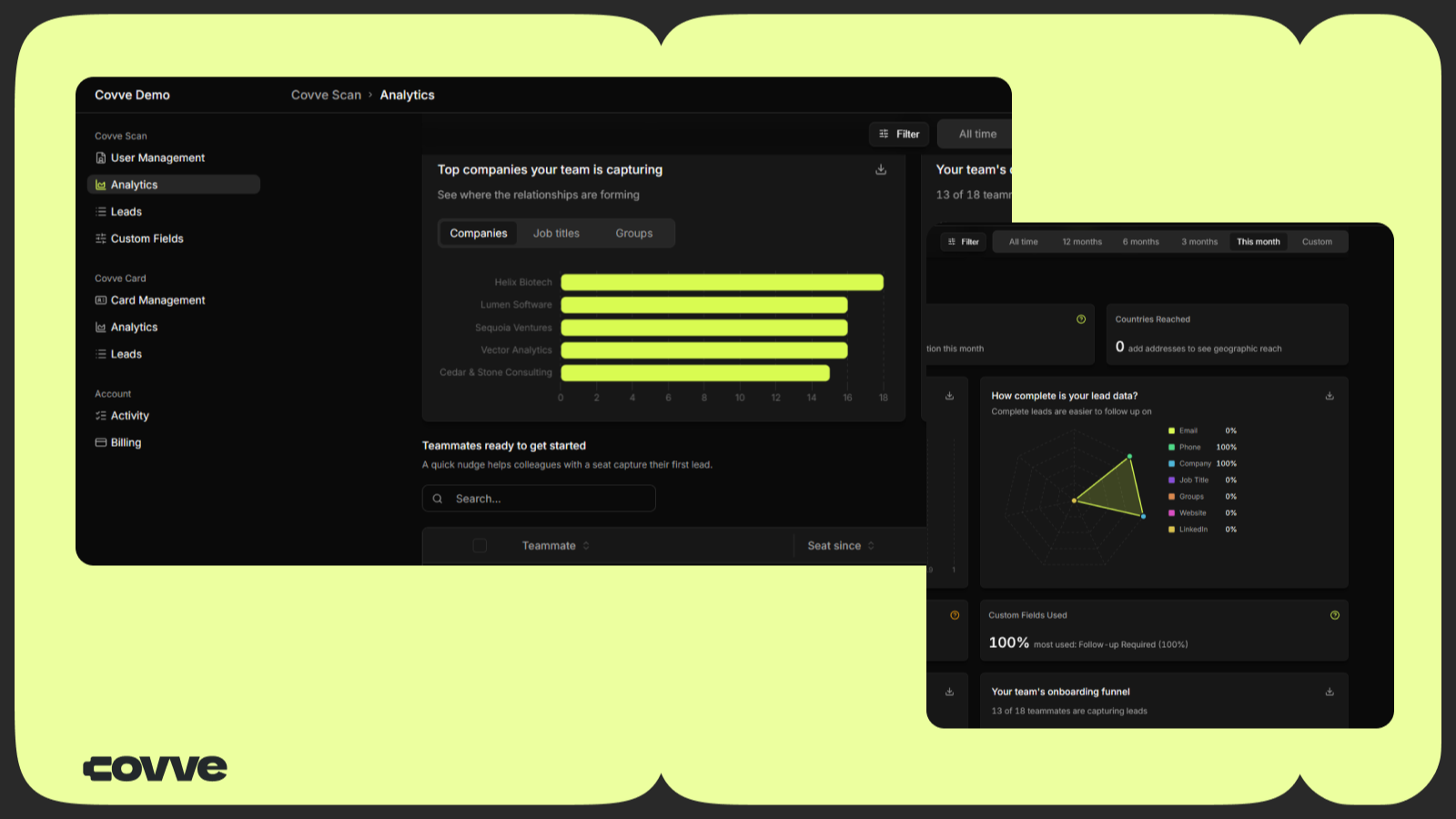Select the 6 months range

click(x=1141, y=242)
